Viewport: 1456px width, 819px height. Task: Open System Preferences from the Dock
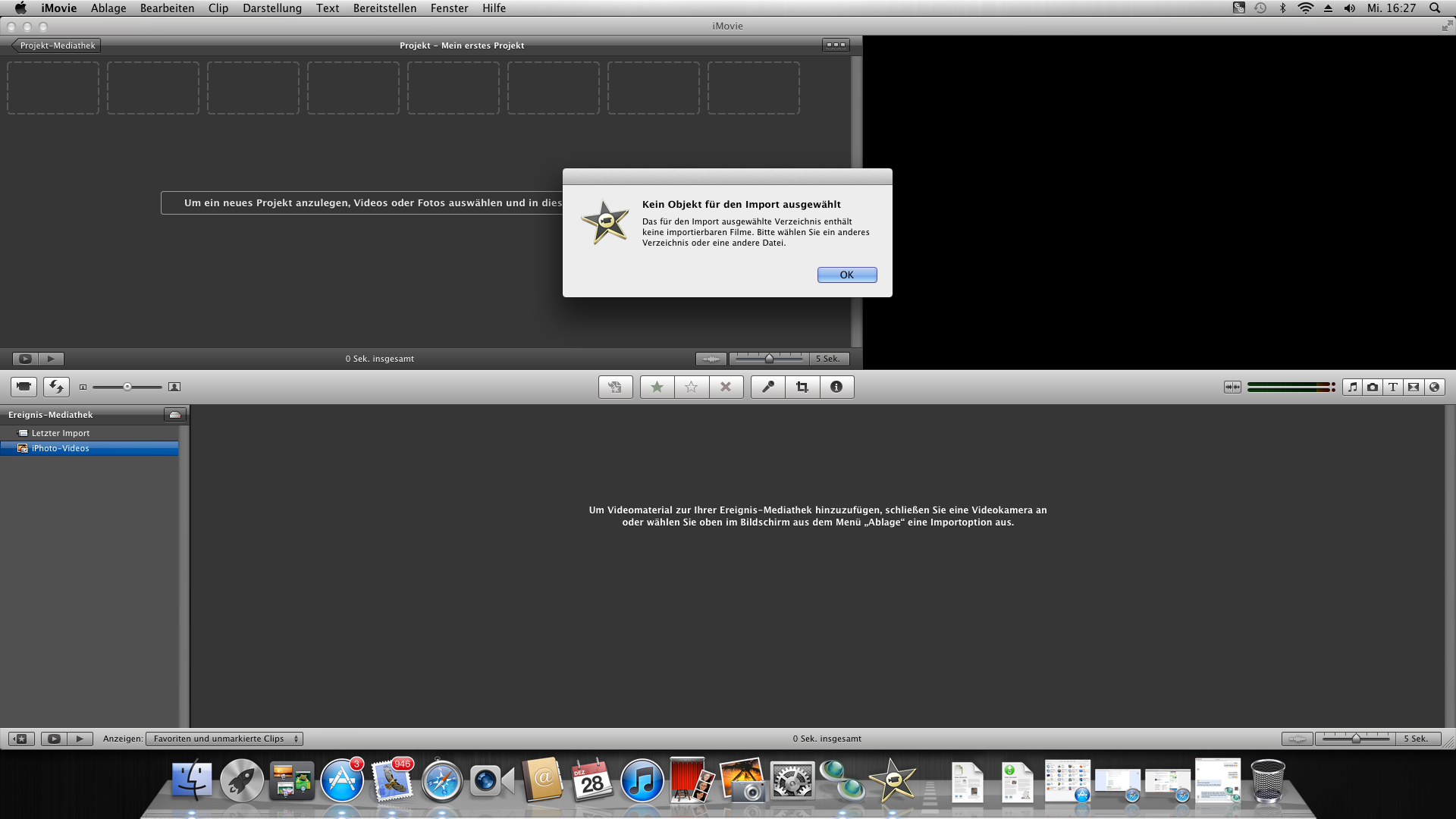792,781
